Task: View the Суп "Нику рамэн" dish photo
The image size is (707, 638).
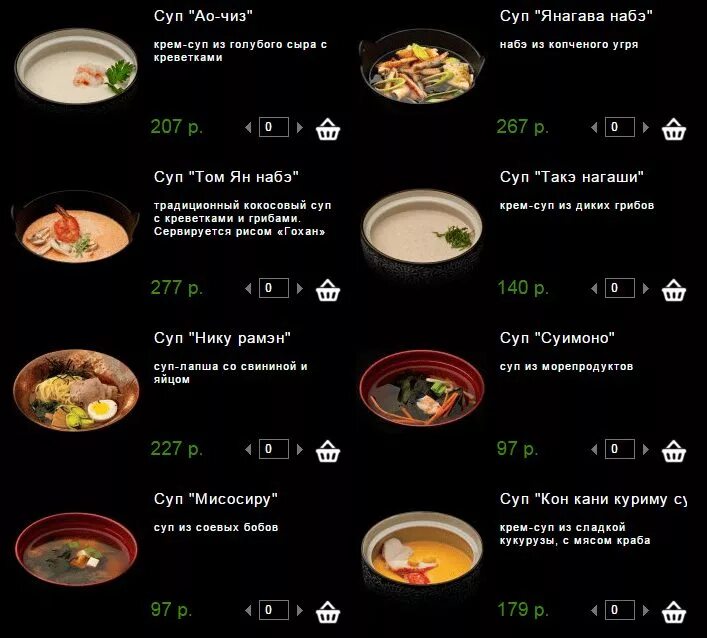Action: pyautogui.click(x=76, y=390)
